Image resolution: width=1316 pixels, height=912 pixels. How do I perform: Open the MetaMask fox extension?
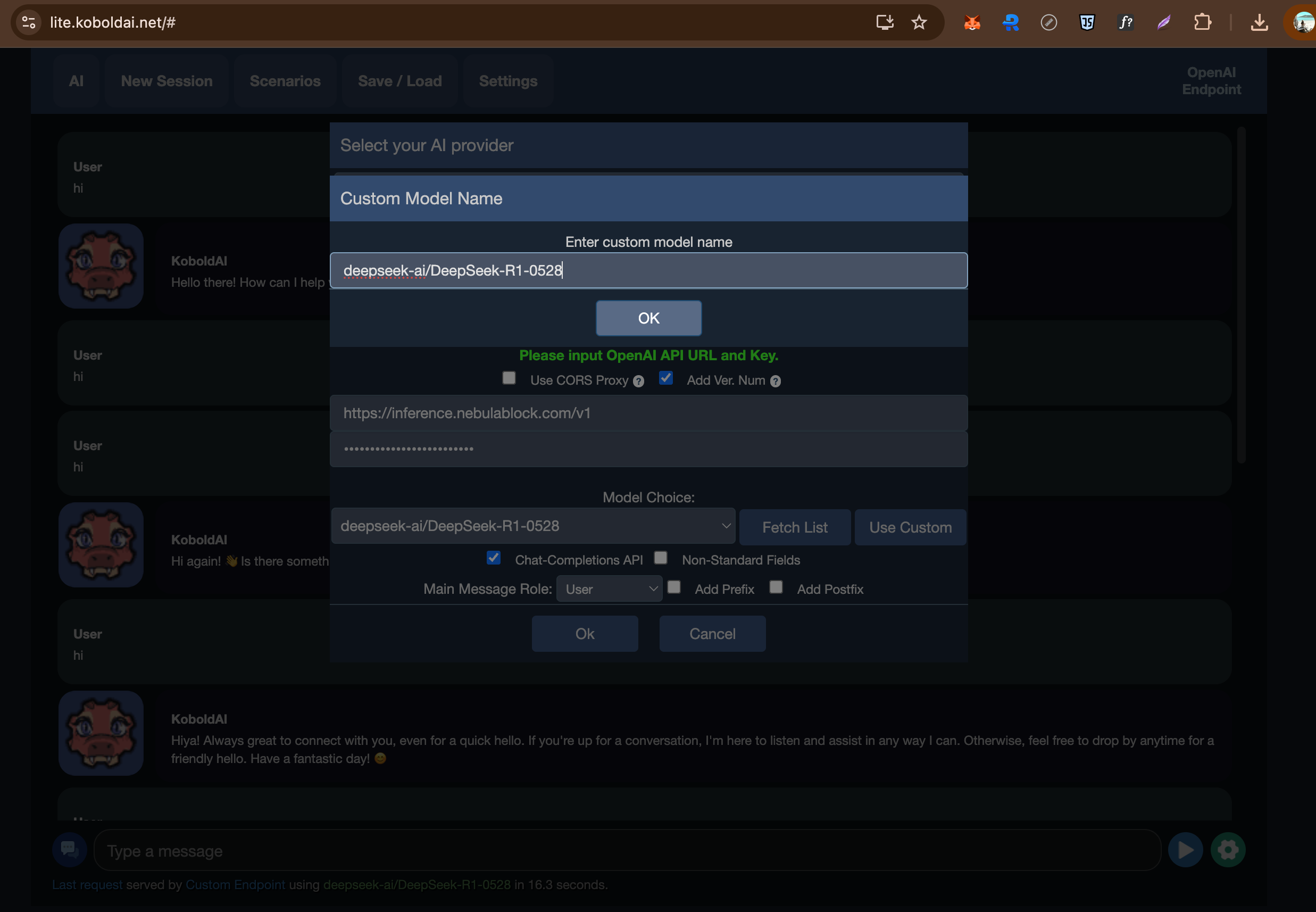[x=972, y=22]
